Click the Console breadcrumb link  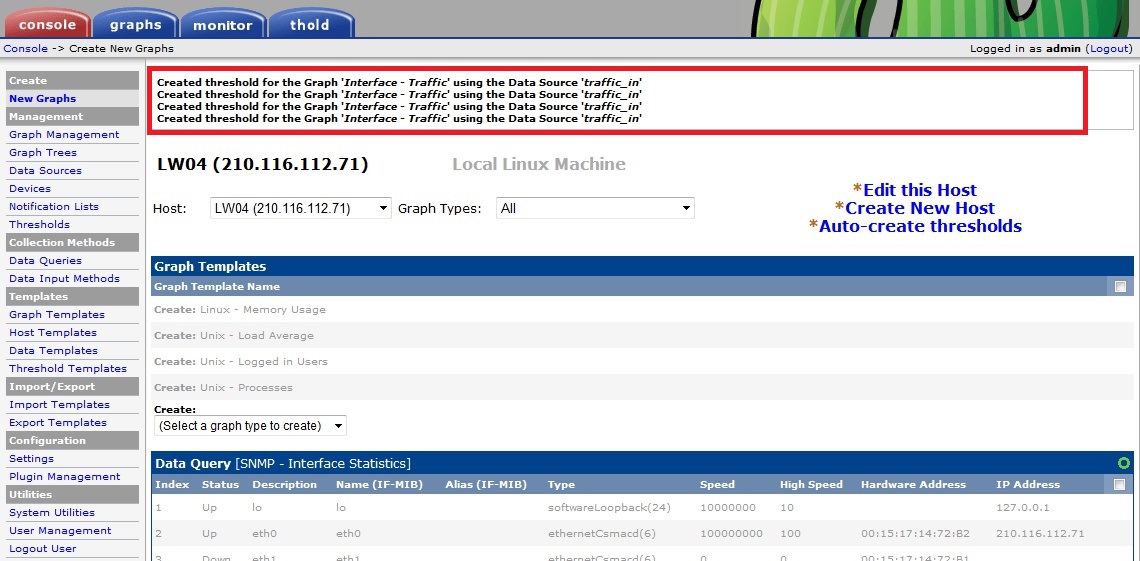click(25, 49)
